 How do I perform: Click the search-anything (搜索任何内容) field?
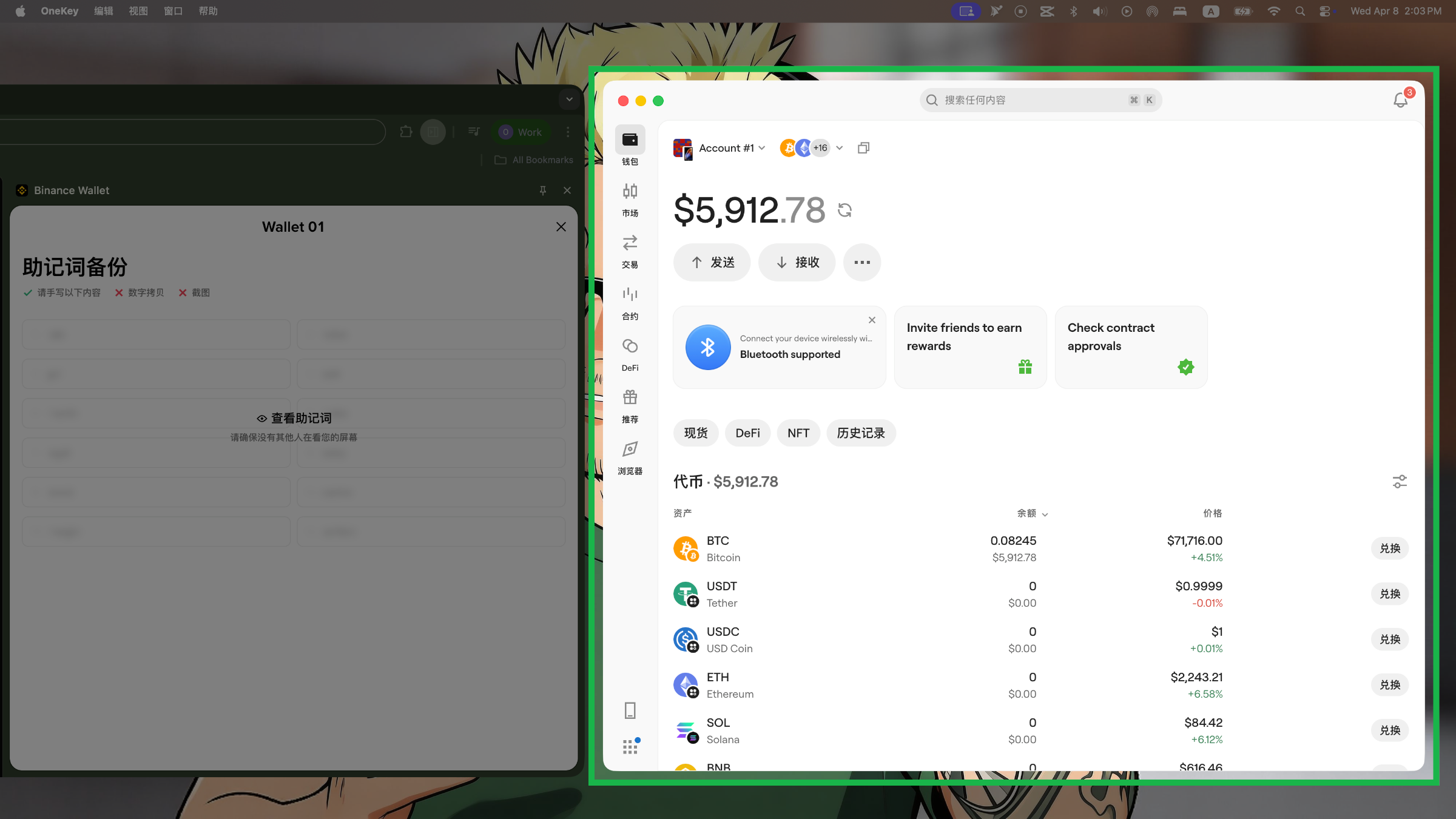tap(1041, 100)
